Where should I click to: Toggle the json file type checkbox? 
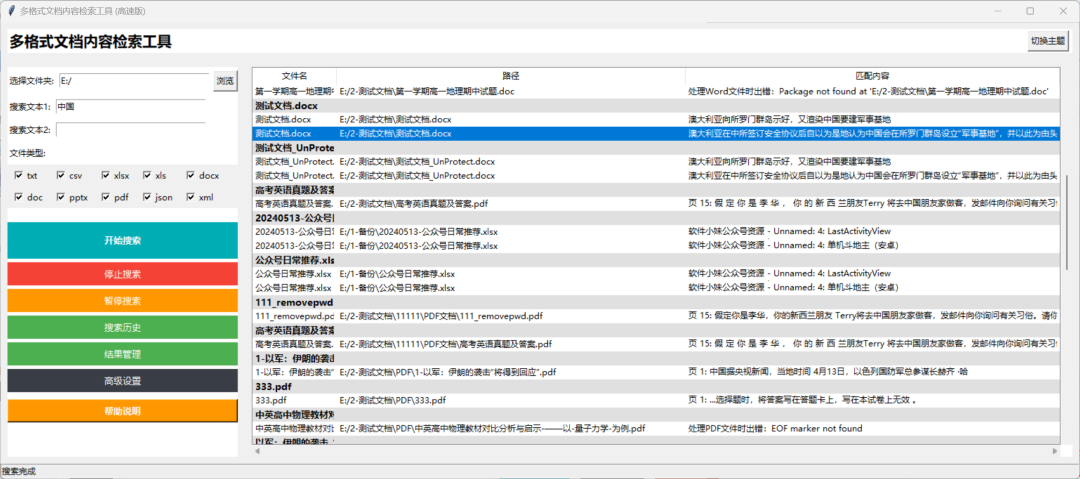147,197
